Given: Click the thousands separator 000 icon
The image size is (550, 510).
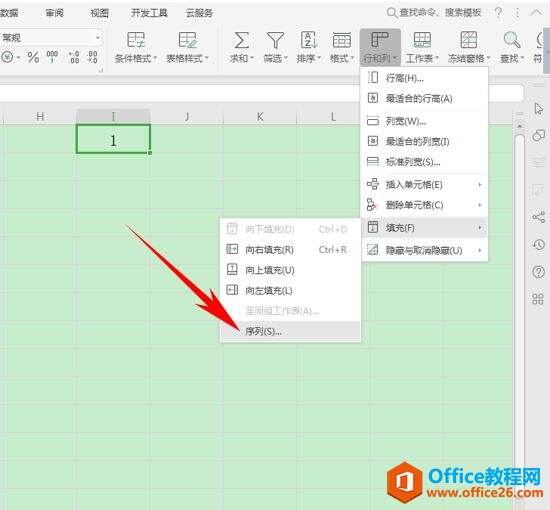Looking at the screenshot, I should (52, 57).
